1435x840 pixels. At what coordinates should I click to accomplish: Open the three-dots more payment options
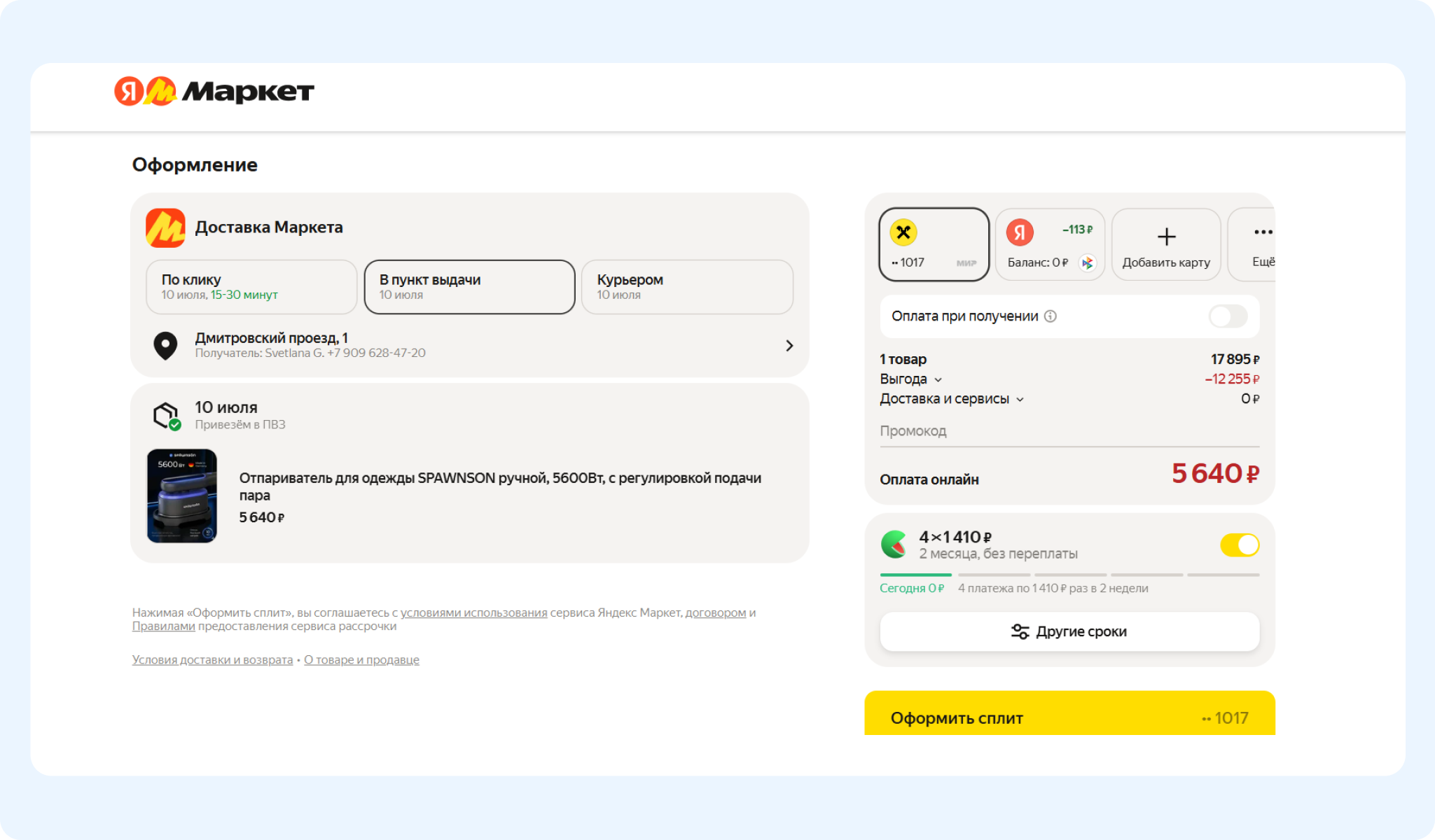pos(1263,232)
